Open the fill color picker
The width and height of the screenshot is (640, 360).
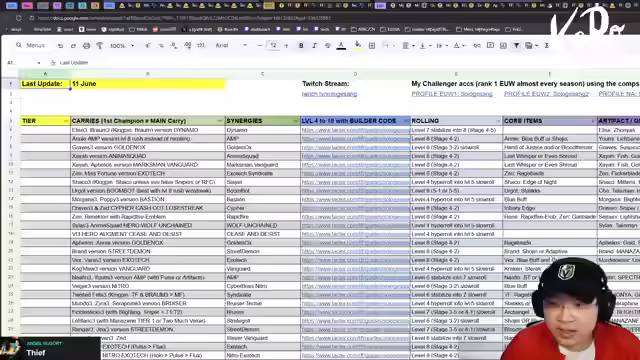tap(358, 46)
